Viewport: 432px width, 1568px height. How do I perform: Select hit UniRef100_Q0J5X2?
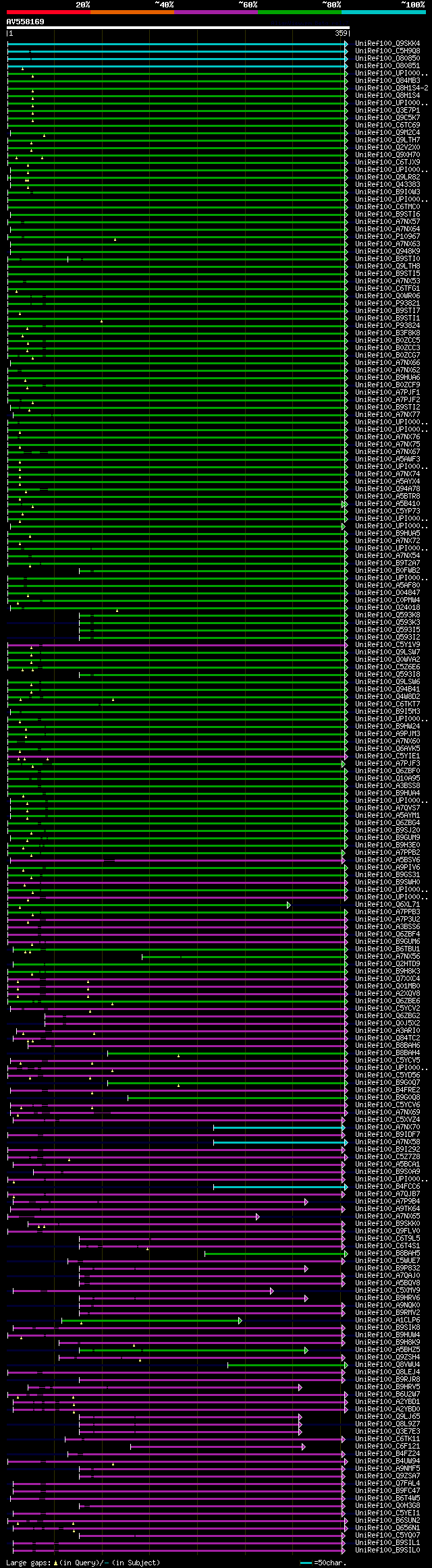pyautogui.click(x=387, y=1024)
